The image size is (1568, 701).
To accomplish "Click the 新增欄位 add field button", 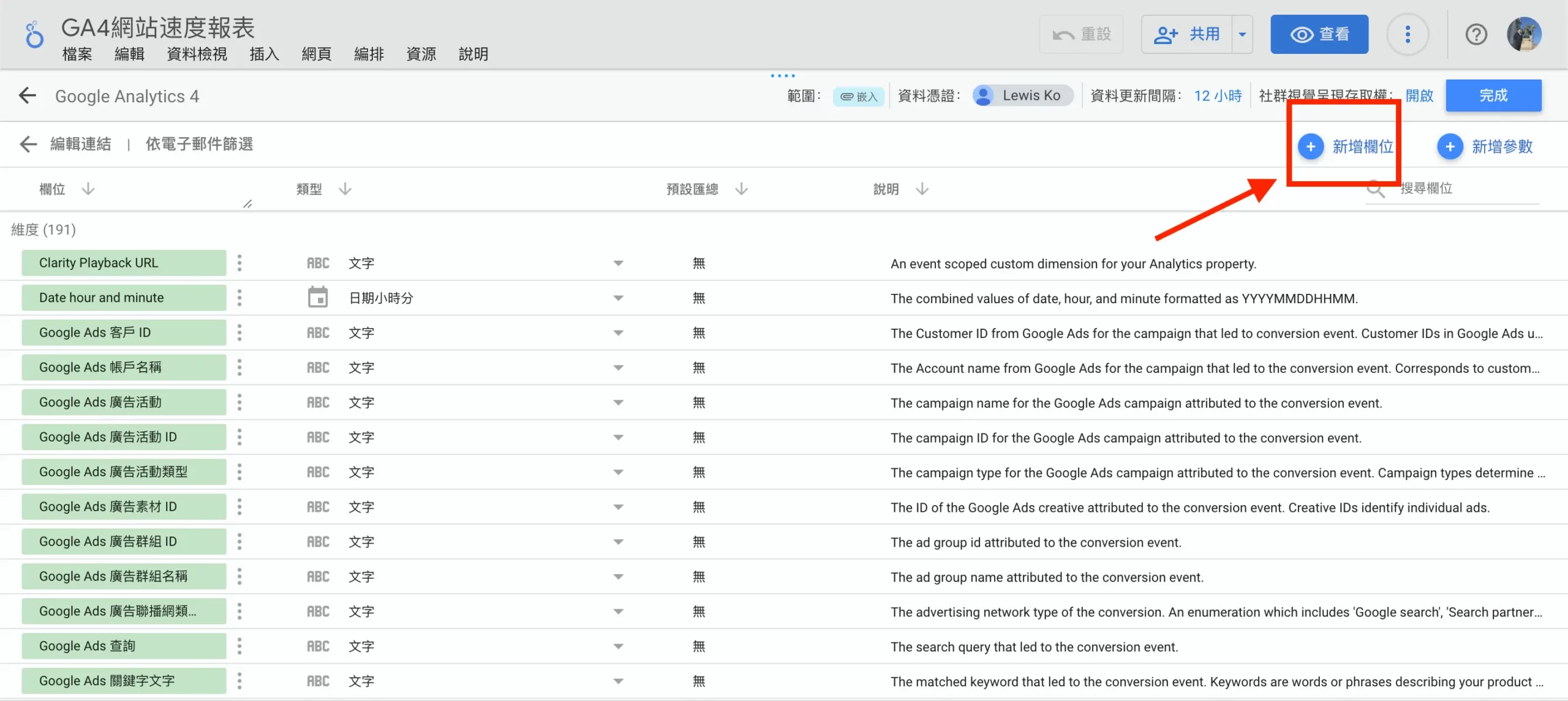I will click(1345, 146).
